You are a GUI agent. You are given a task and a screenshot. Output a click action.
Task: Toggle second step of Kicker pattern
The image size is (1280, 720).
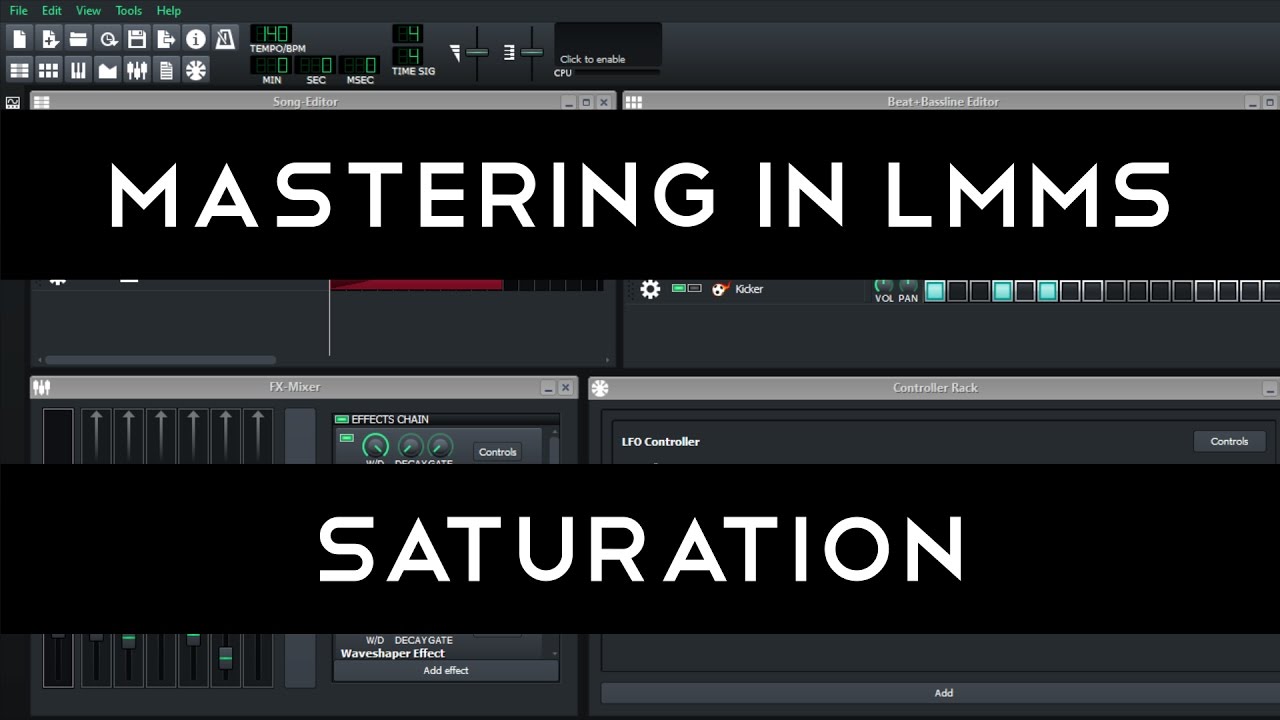pyautogui.click(x=957, y=291)
